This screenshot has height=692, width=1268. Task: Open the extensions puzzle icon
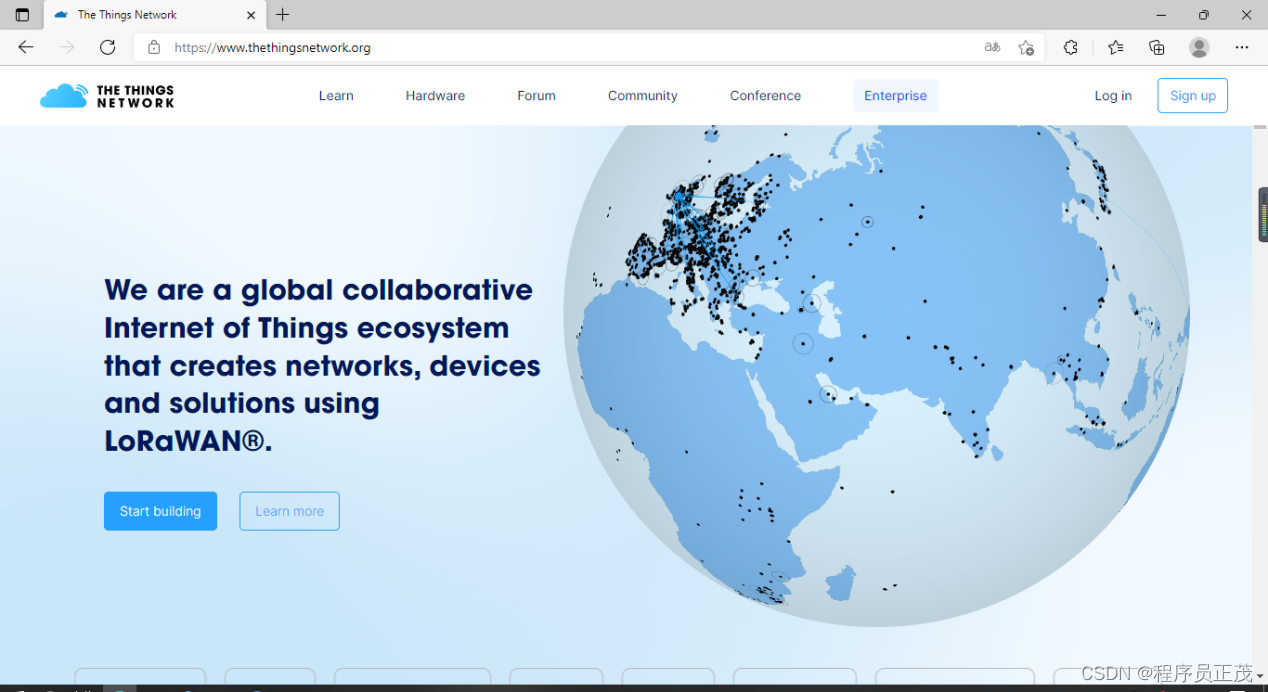[x=1071, y=47]
